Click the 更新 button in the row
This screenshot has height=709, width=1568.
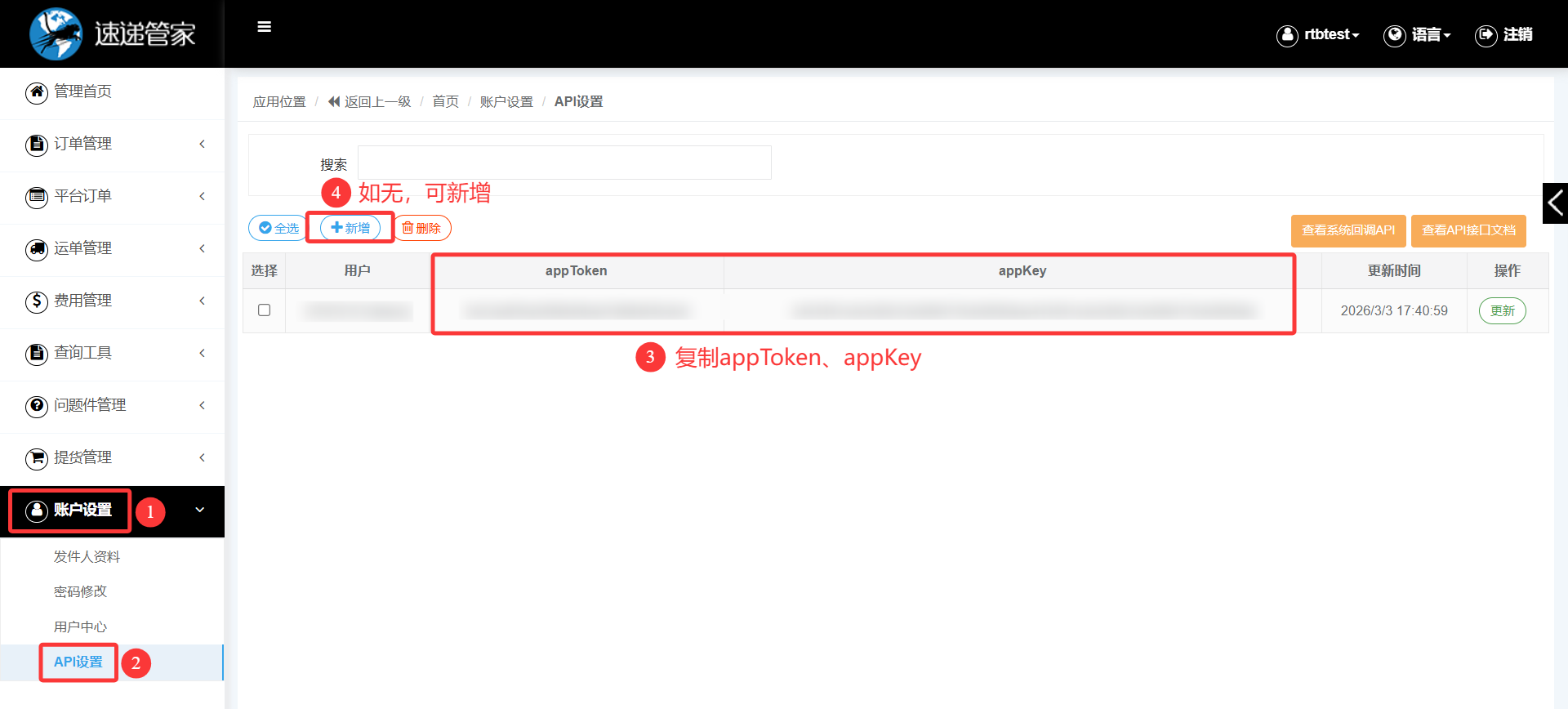click(x=1503, y=310)
